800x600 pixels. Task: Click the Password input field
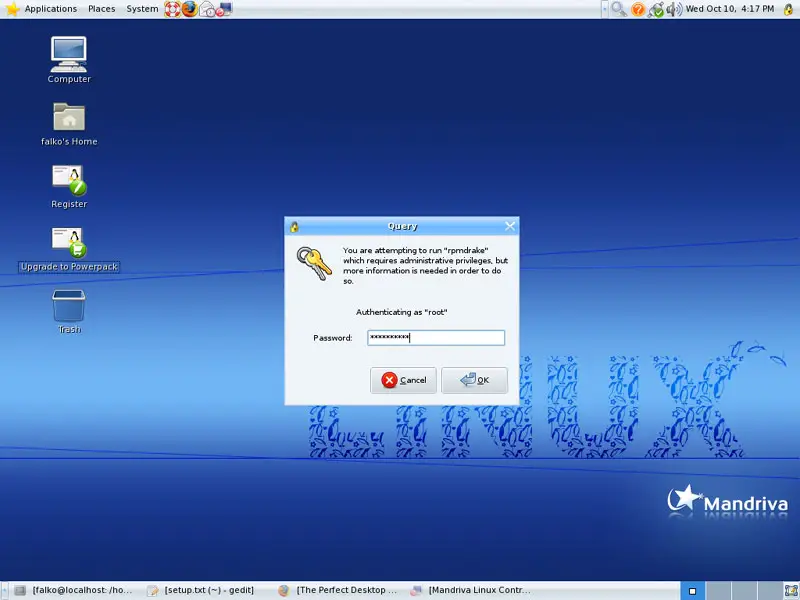click(x=436, y=338)
